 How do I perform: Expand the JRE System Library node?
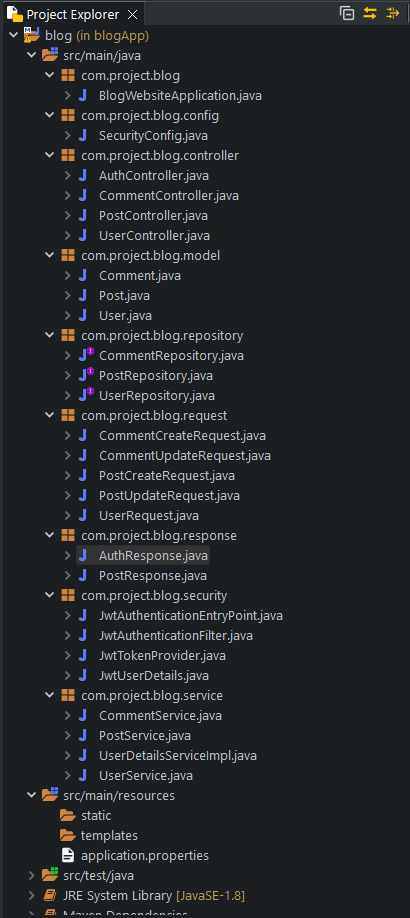click(x=31, y=896)
